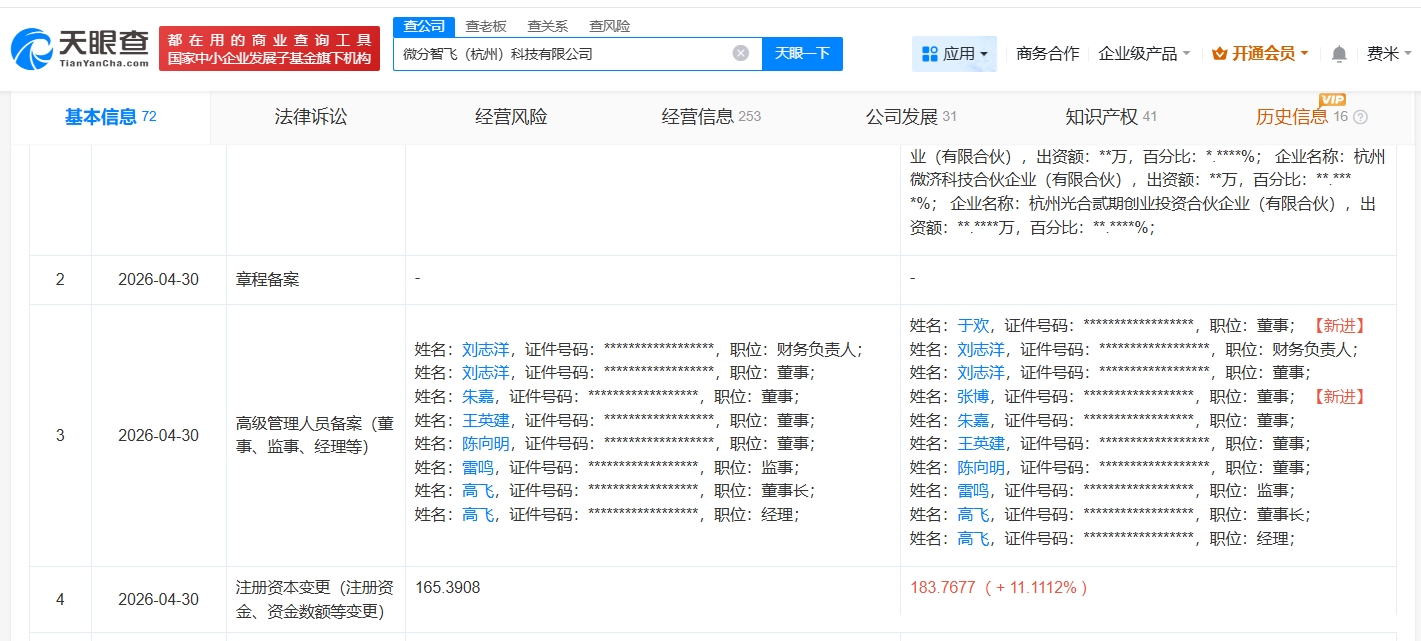Open 雷鸣 link in the before-change column

point(478,467)
